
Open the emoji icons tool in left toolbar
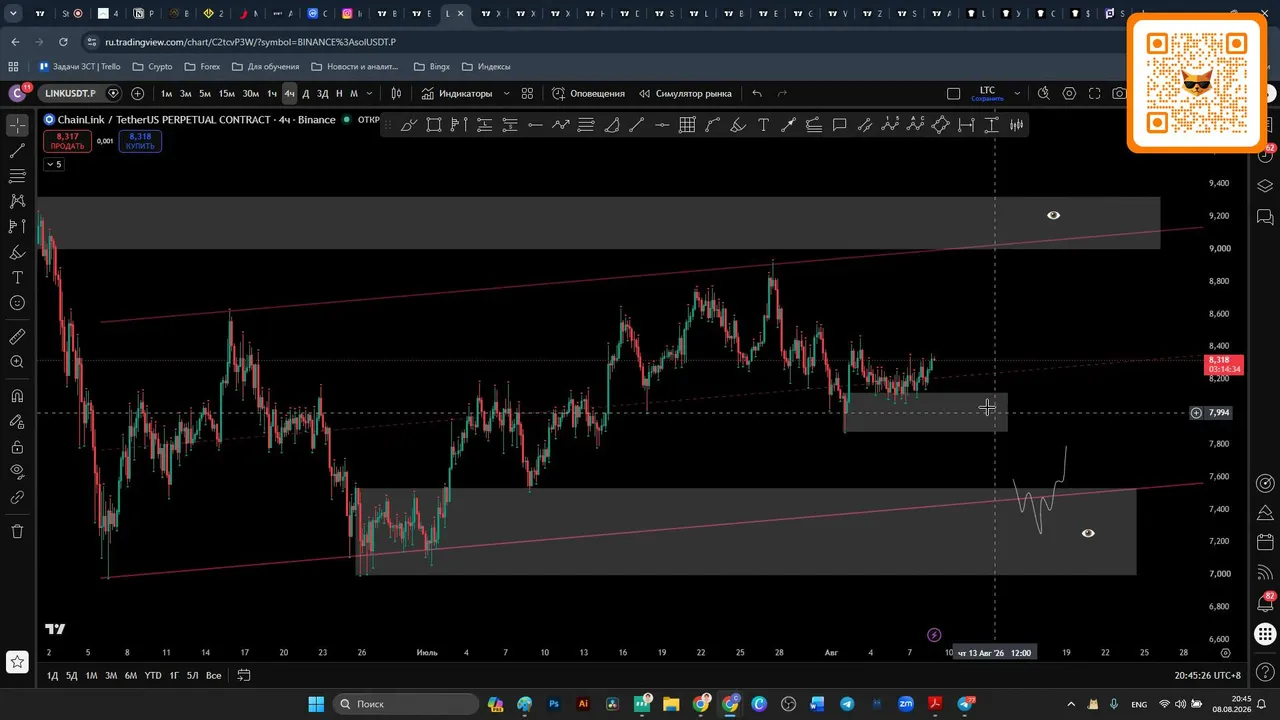tap(17, 303)
